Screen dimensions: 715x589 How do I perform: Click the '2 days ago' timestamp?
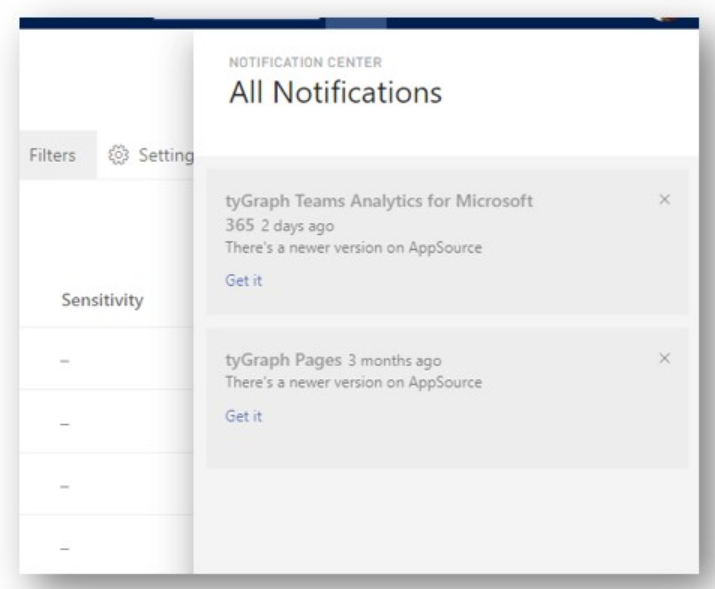pyautogui.click(x=297, y=226)
